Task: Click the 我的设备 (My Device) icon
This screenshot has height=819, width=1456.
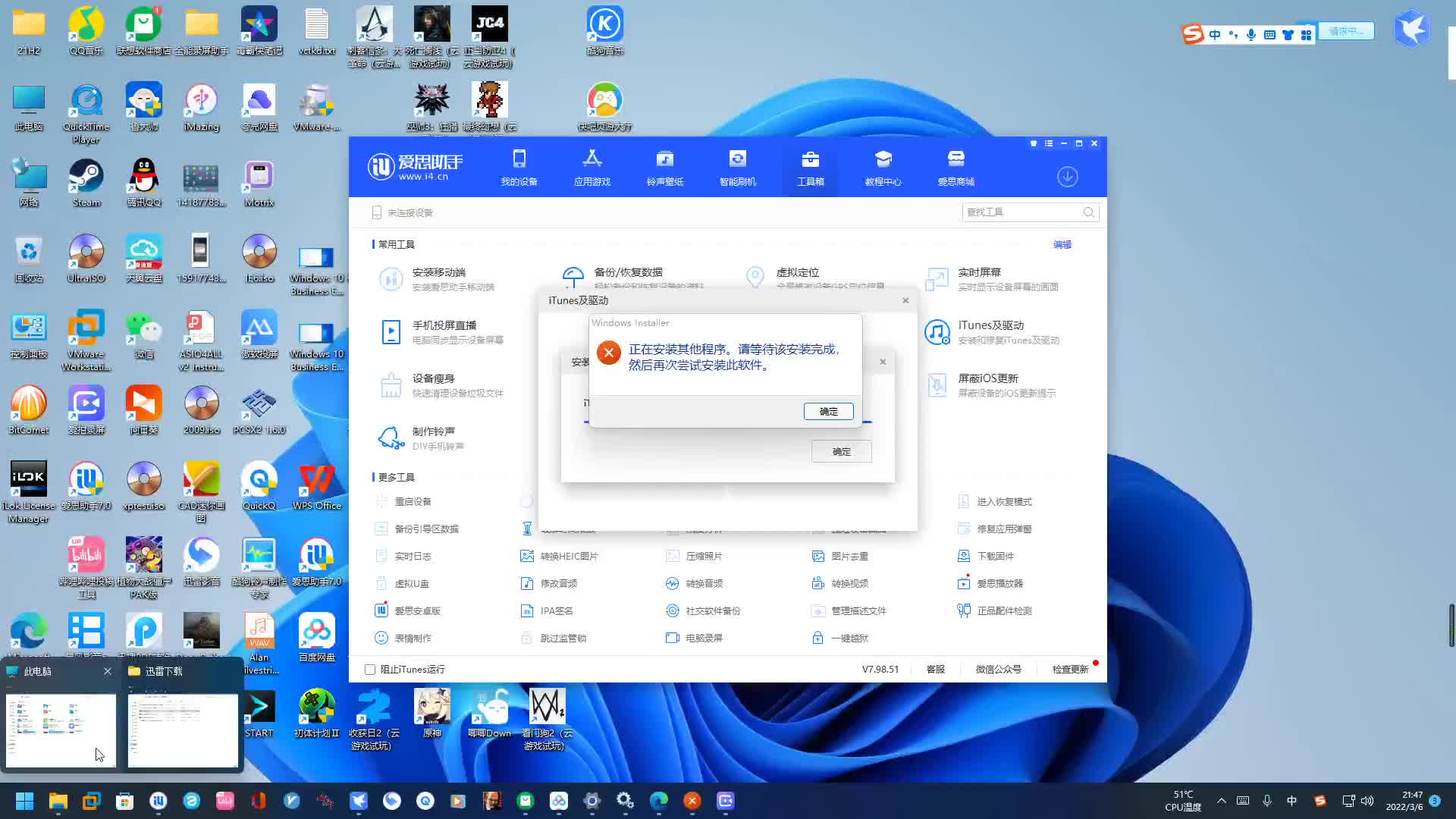Action: (519, 166)
